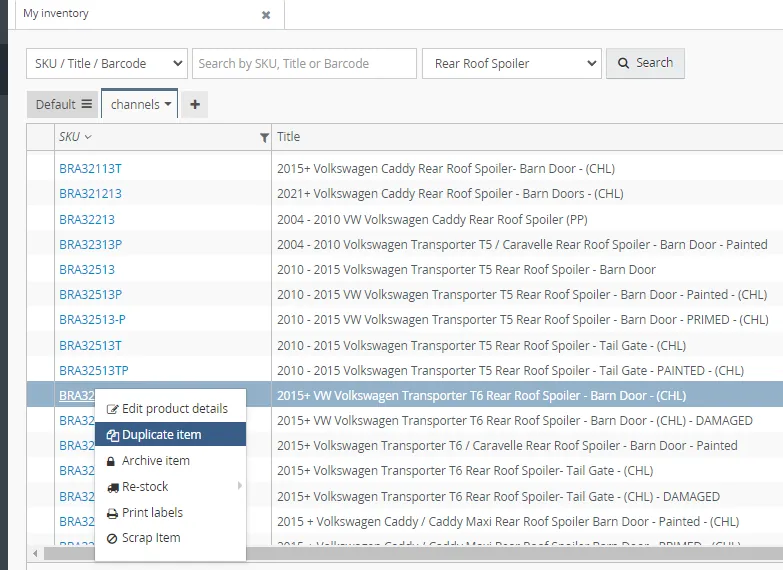Open SKU link BRA321213

(x=90, y=194)
